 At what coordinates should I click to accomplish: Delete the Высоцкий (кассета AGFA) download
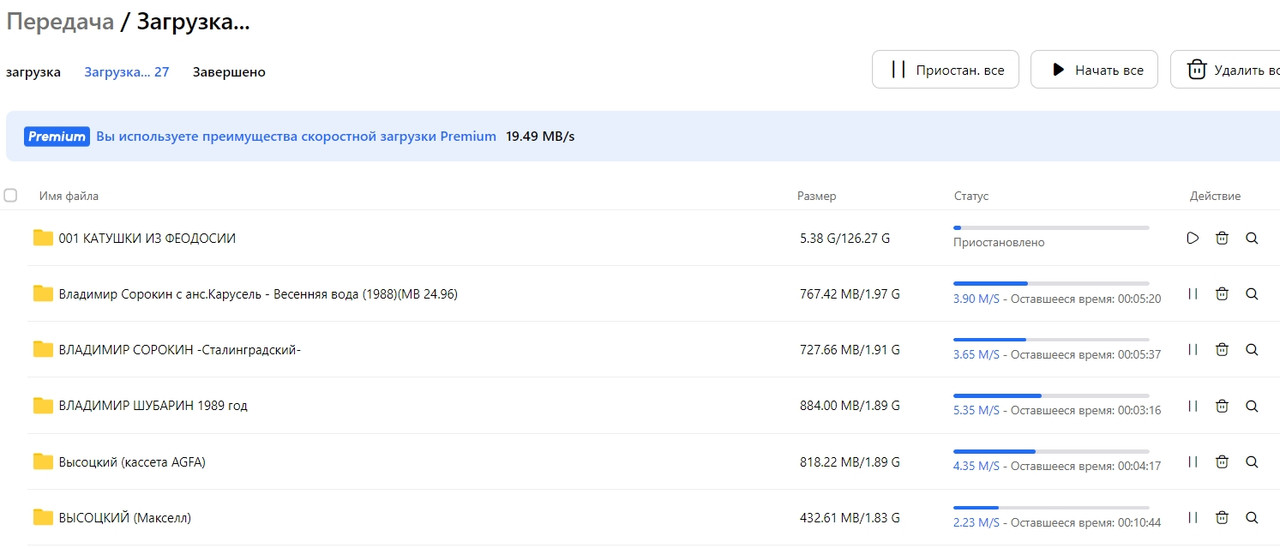tap(1222, 462)
